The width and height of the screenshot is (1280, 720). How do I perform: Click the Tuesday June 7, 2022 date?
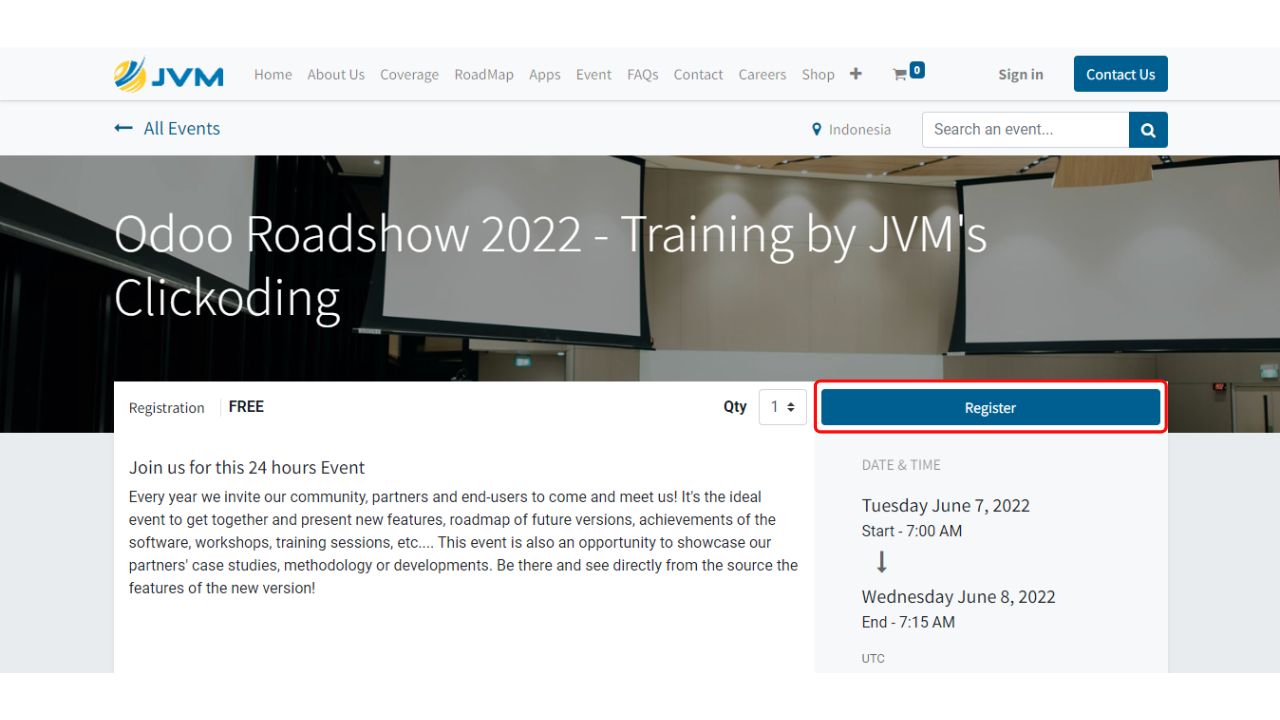(x=946, y=505)
